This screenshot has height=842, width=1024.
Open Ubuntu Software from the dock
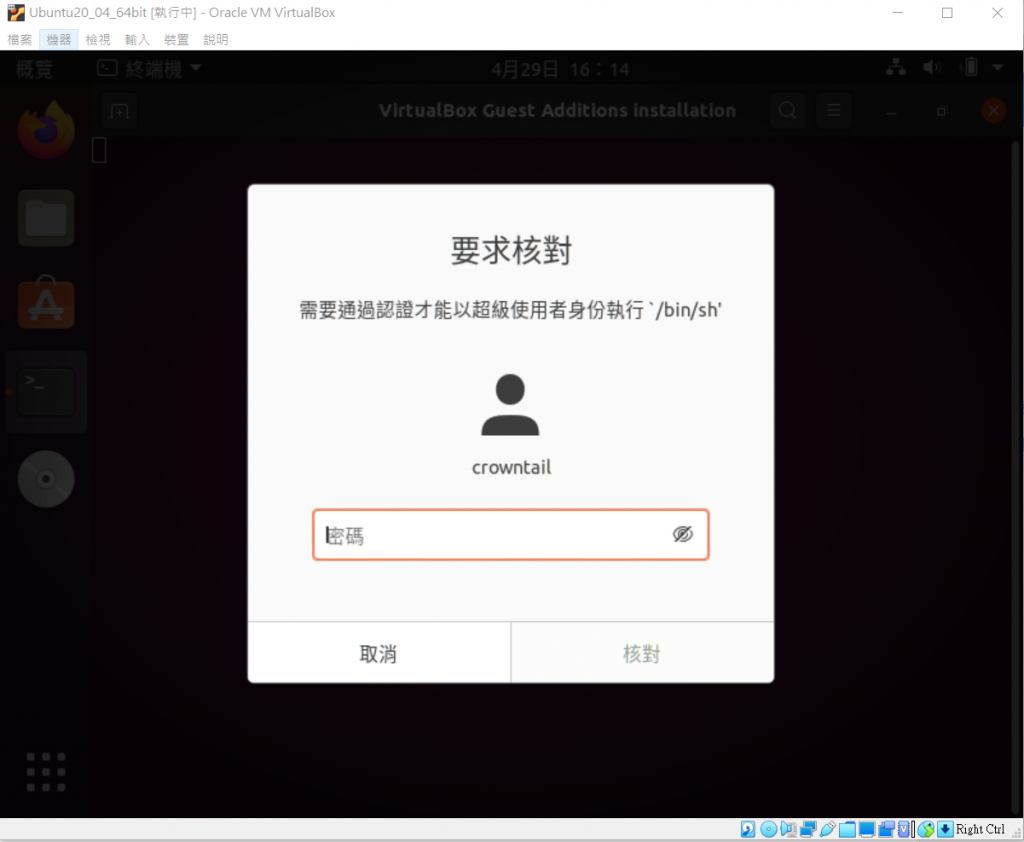[46, 303]
